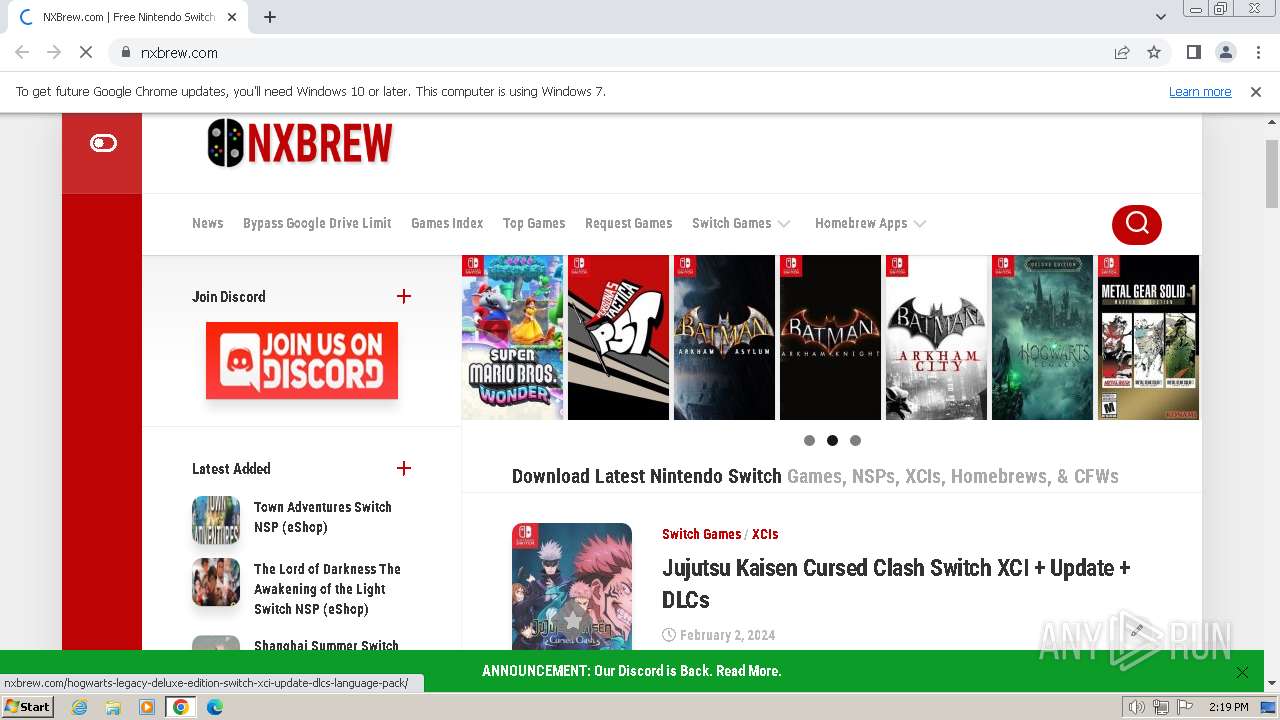Close the green announcement bar
The height and width of the screenshot is (720, 1280).
[x=1242, y=672]
